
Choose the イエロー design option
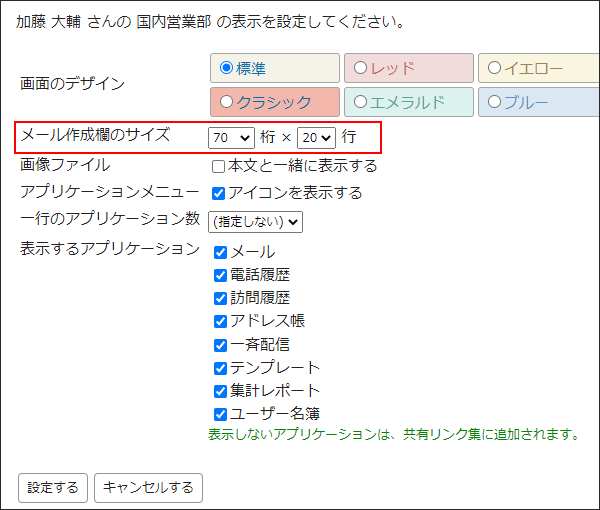point(494,68)
